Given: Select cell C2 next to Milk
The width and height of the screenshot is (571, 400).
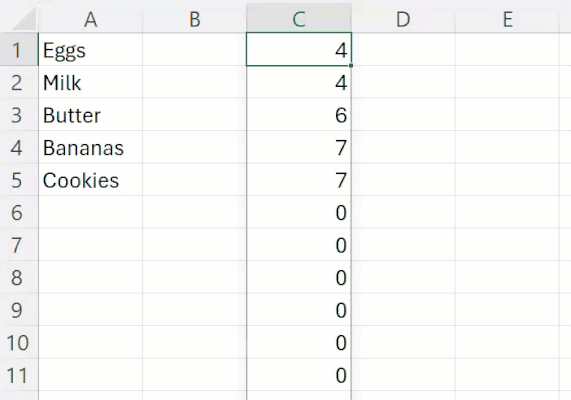Looking at the screenshot, I should (x=299, y=82).
